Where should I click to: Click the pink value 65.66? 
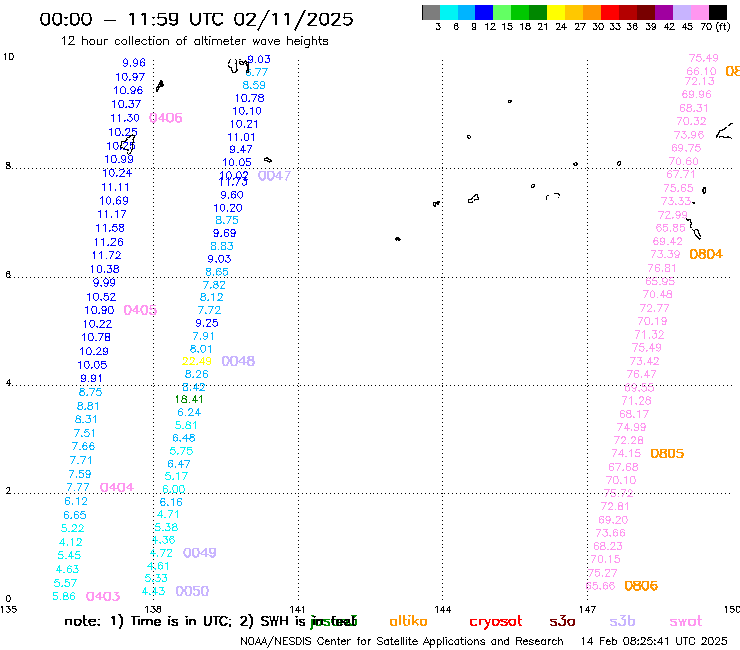click(600, 586)
